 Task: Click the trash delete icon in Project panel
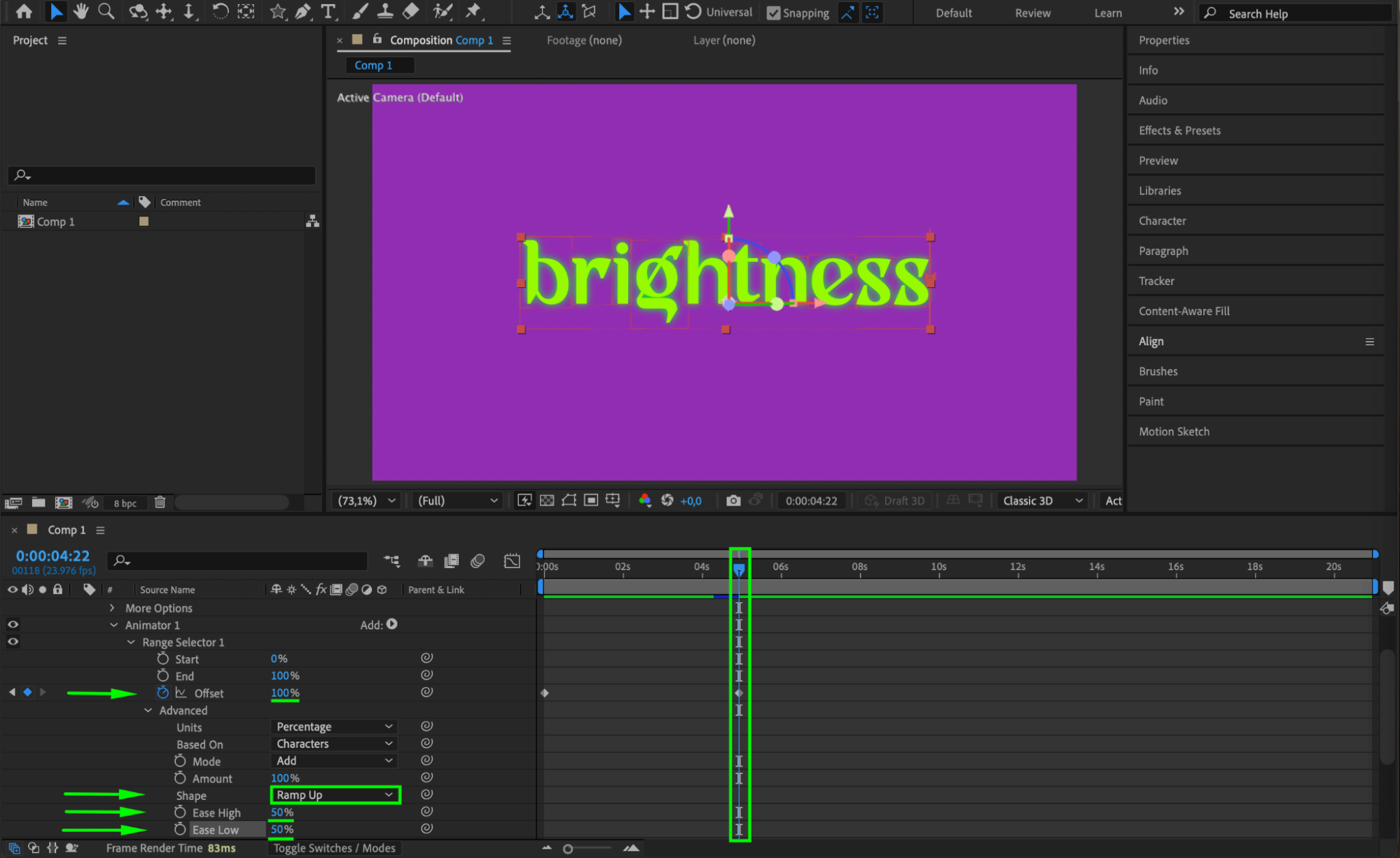click(160, 502)
